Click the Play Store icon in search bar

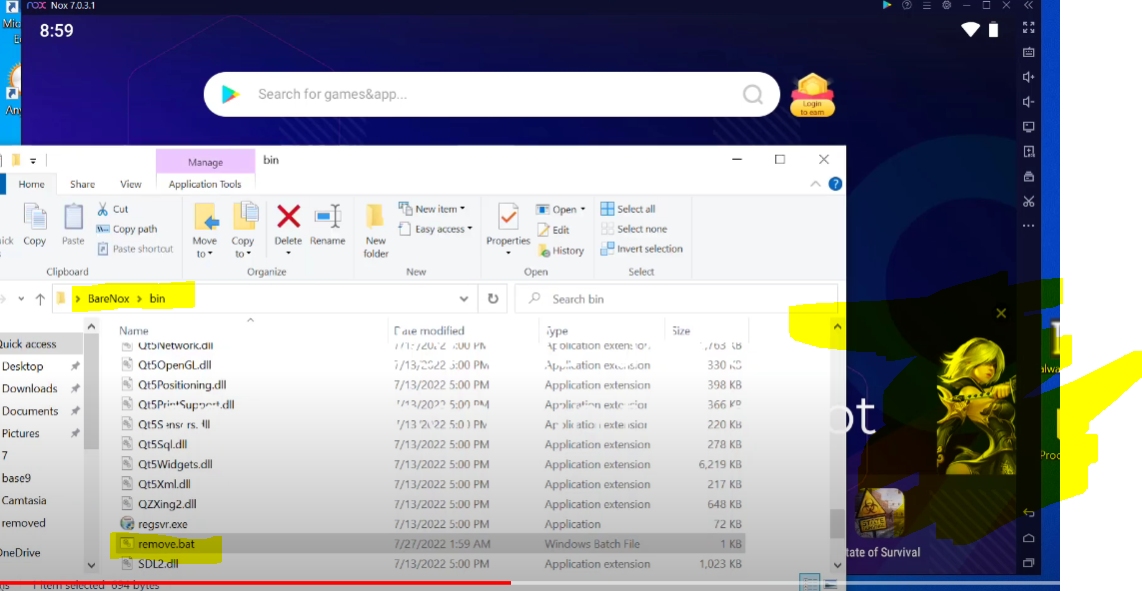pyautogui.click(x=231, y=94)
